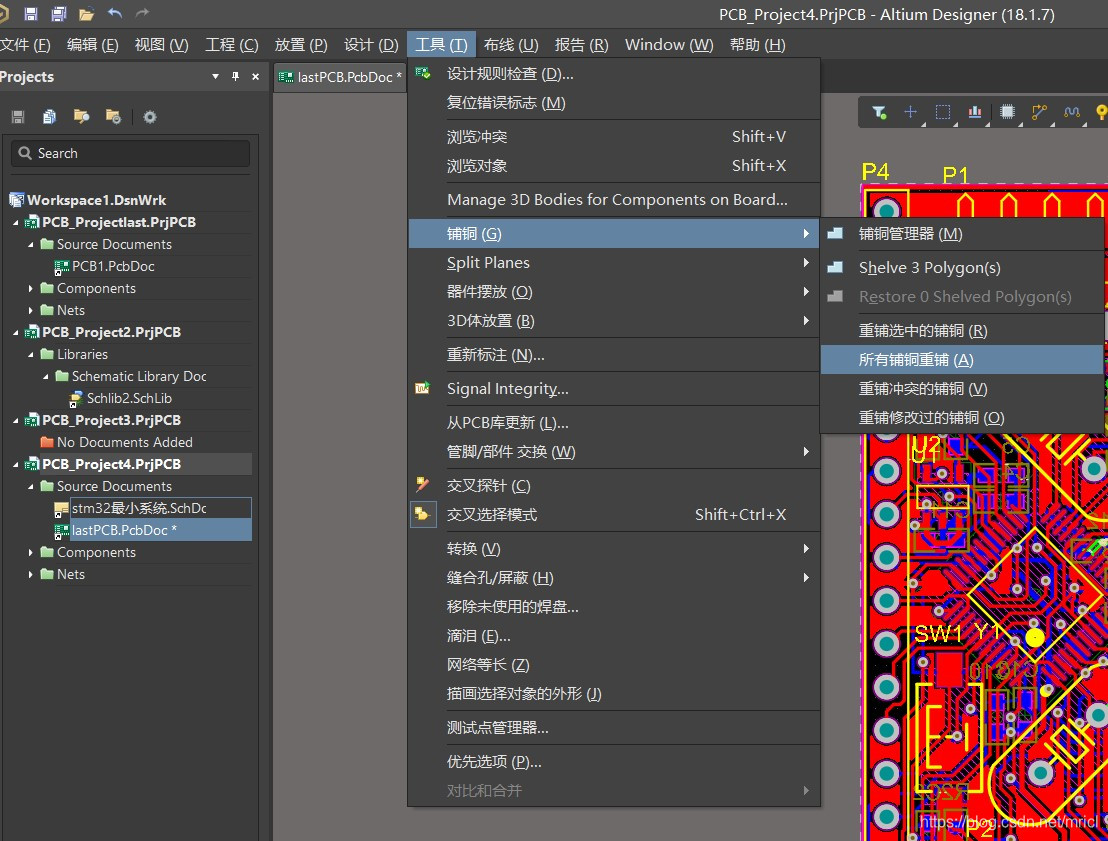Click the differential pair routing icon in PCB toolbar

pyautogui.click(x=1072, y=112)
